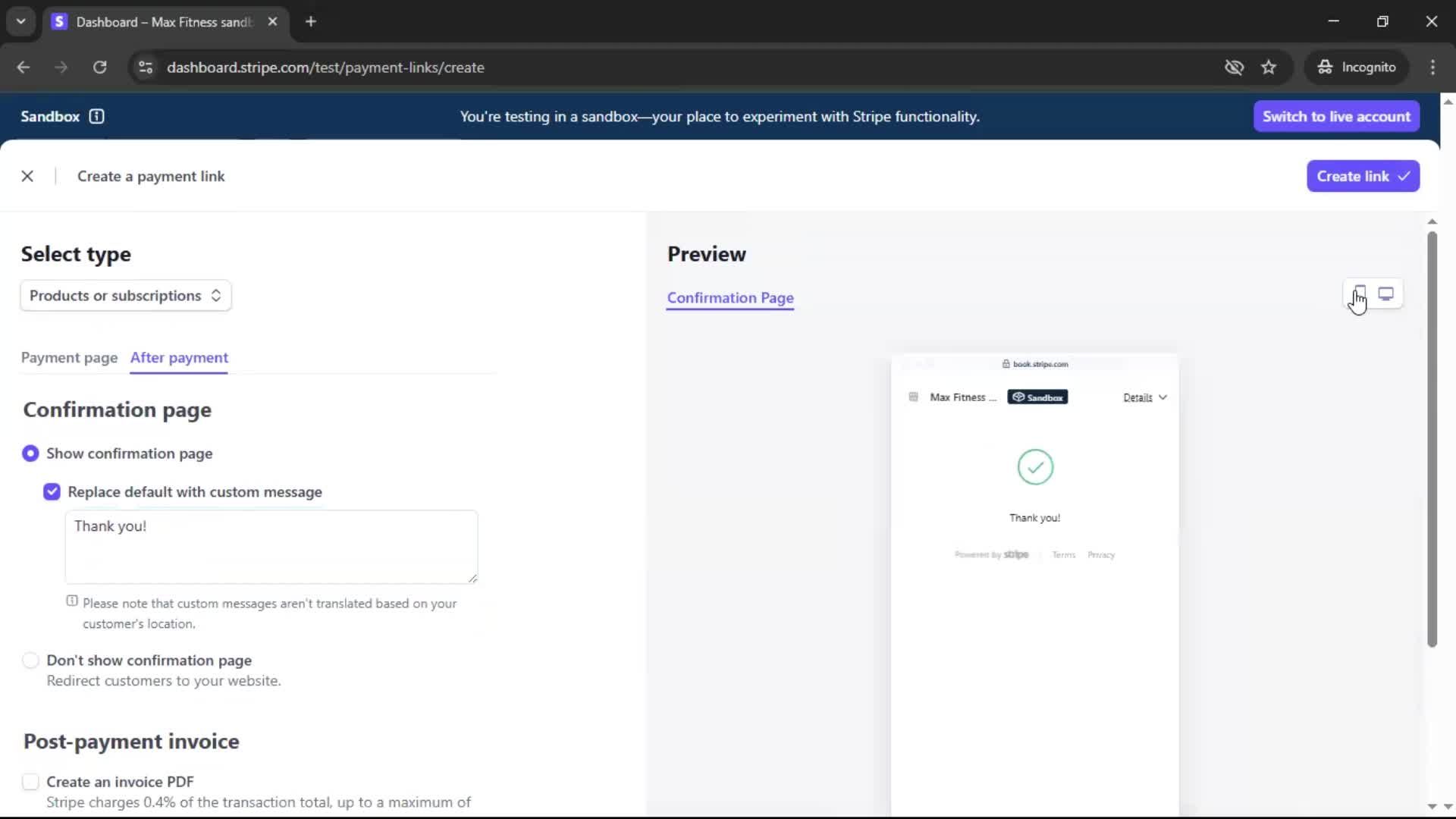
Task: Switch to the Payment page tab
Action: tap(69, 358)
